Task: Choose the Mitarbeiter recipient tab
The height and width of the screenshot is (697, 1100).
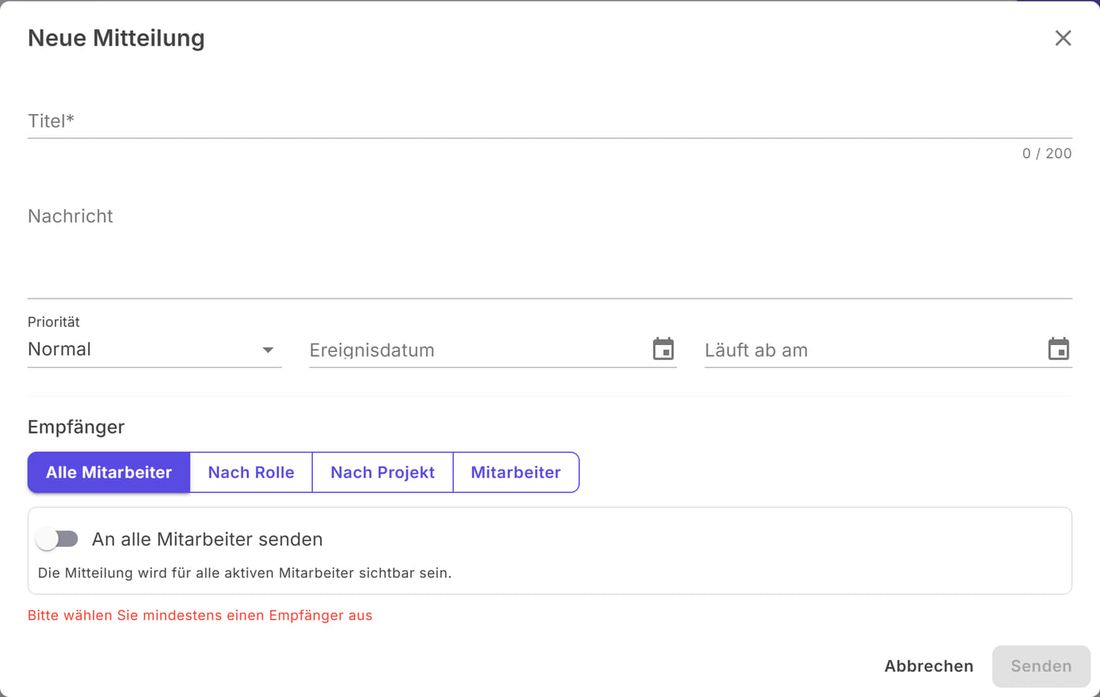Action: pos(516,473)
